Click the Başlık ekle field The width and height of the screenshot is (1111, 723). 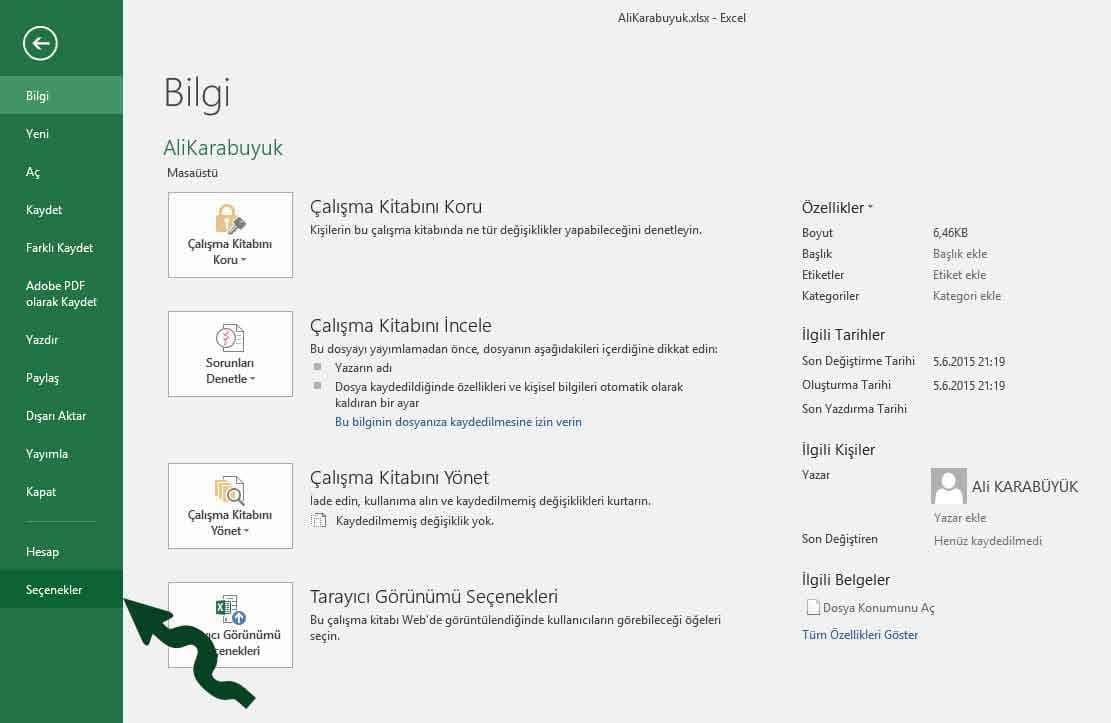click(x=959, y=254)
